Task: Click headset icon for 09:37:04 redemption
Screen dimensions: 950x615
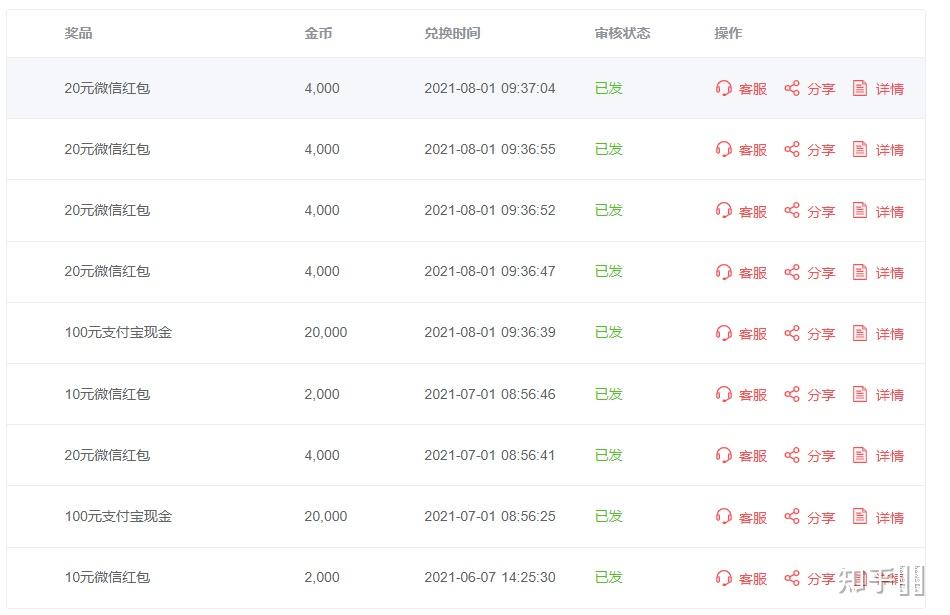Action: click(724, 88)
